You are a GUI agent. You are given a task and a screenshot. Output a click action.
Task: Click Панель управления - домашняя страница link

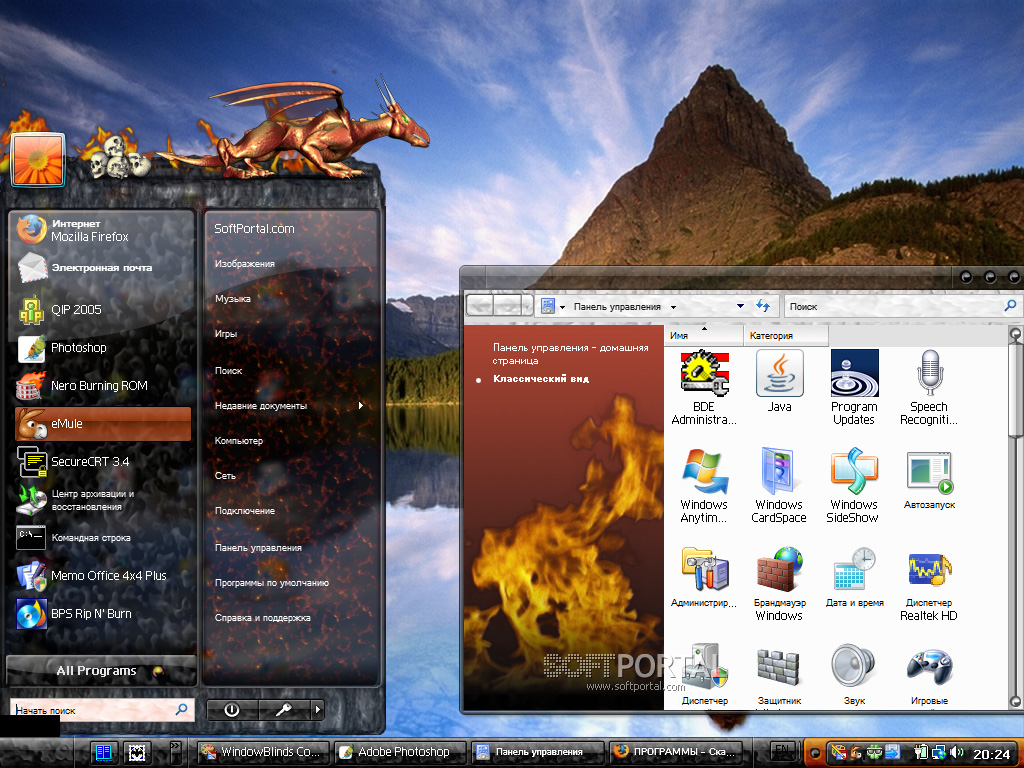coord(570,354)
